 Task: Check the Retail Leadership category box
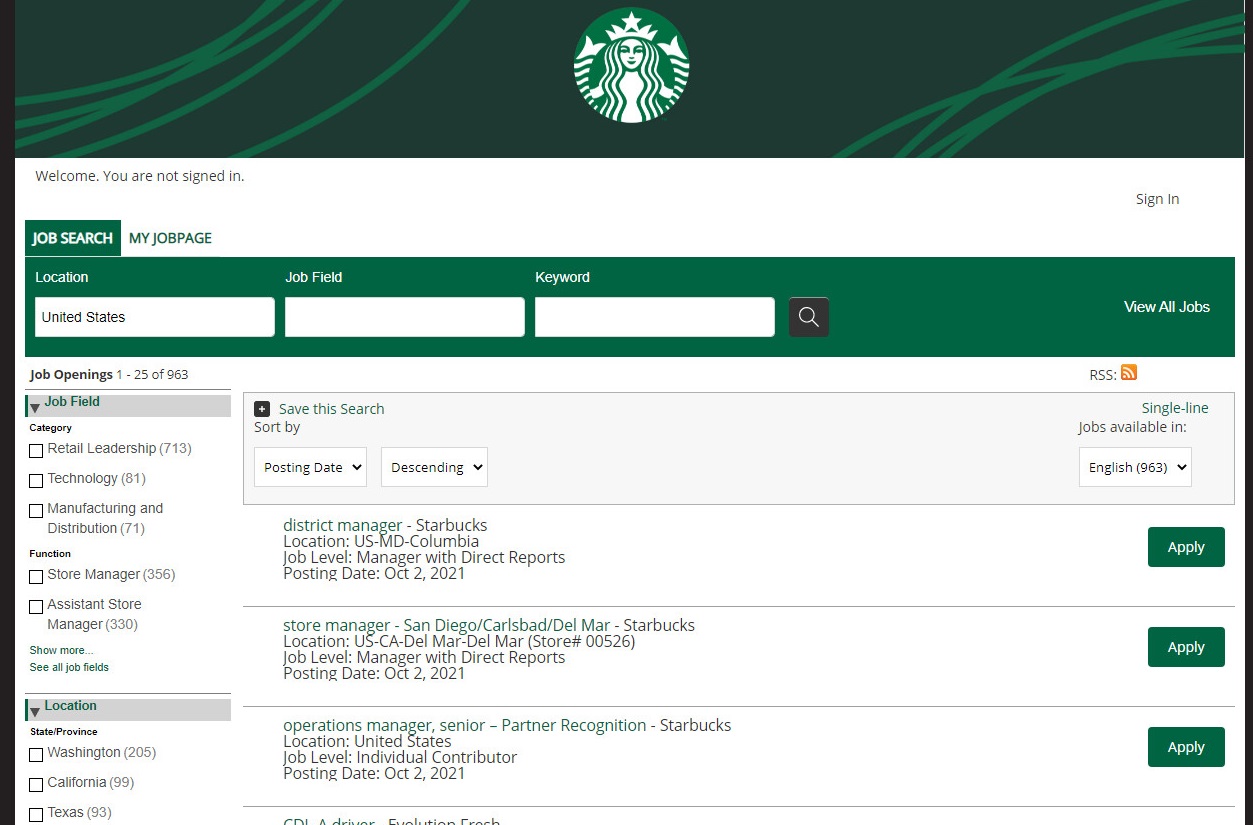point(36,450)
